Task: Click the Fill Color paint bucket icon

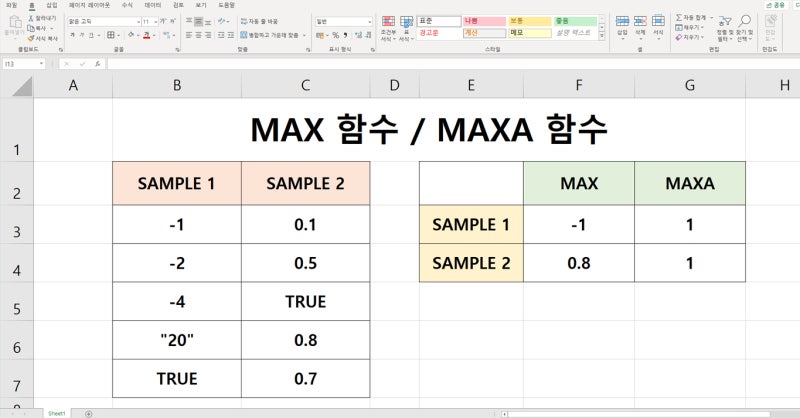Action: point(131,35)
